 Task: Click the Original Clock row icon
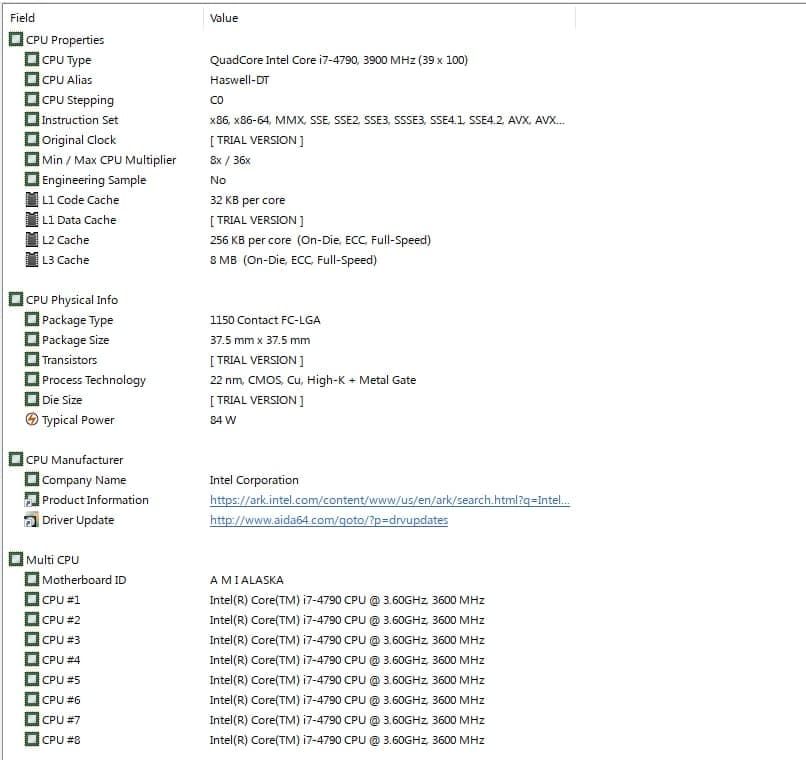32,139
